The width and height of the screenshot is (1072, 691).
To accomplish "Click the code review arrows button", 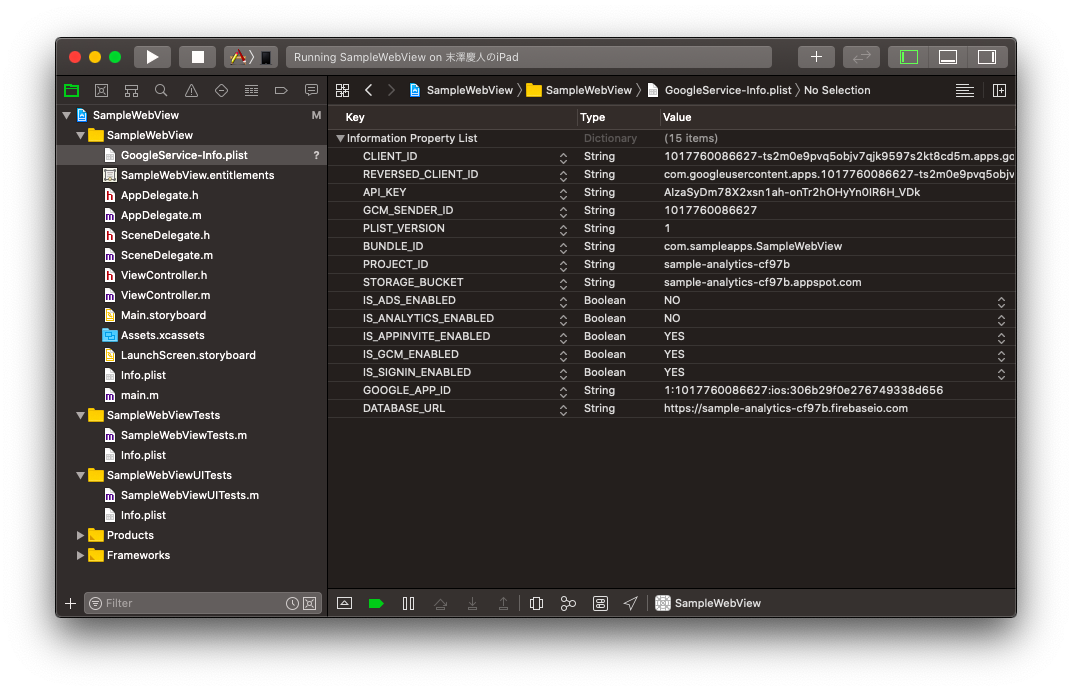I will coord(861,57).
